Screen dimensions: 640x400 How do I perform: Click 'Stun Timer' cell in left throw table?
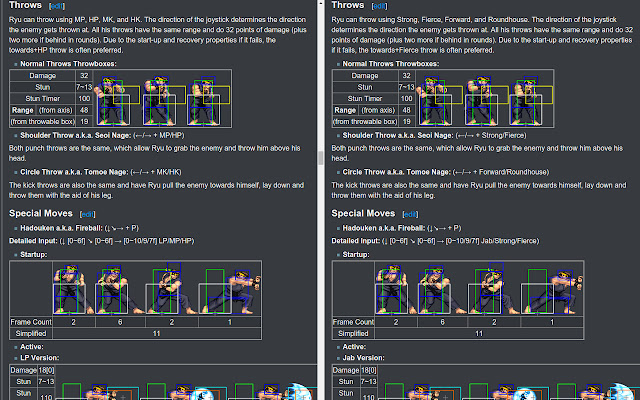tap(42, 98)
